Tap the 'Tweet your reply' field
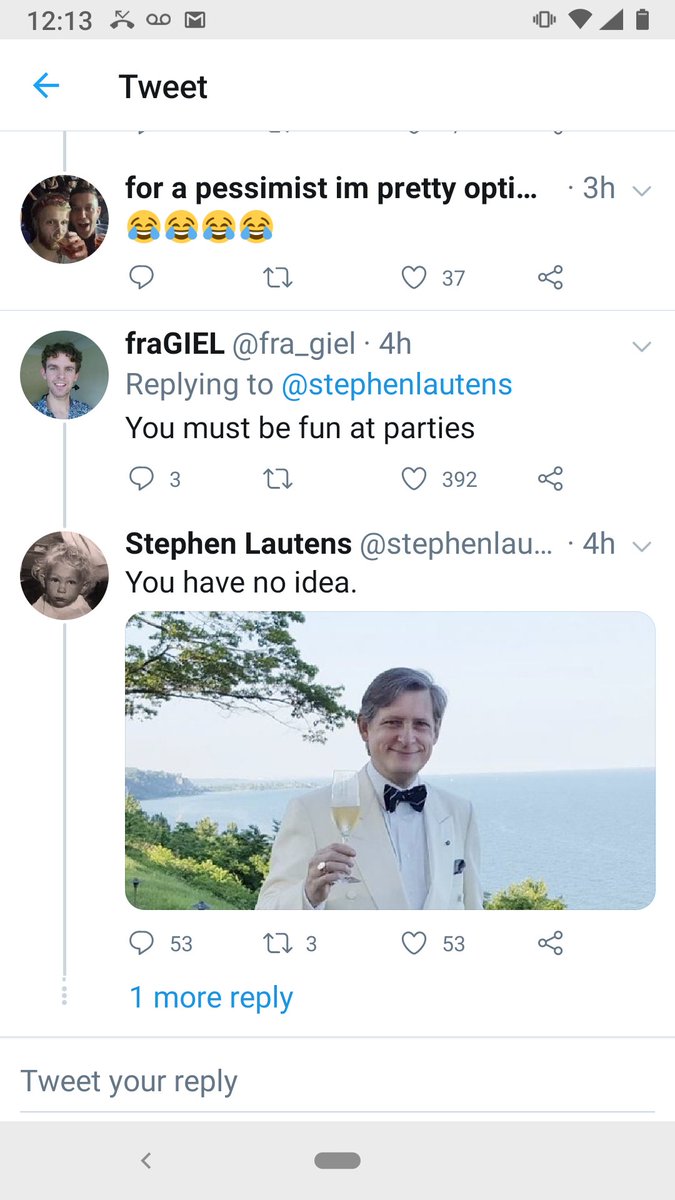This screenshot has height=1200, width=675. click(x=337, y=1082)
